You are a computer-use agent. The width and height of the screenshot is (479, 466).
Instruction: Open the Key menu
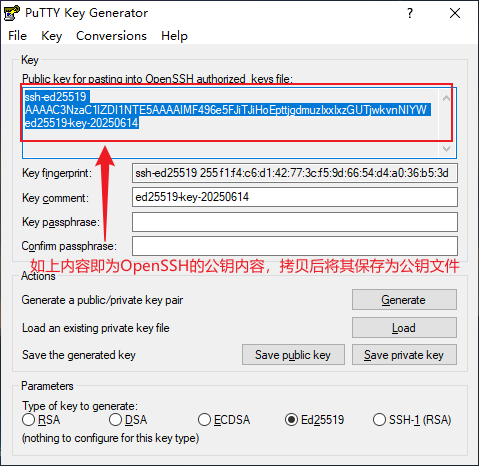(52, 36)
